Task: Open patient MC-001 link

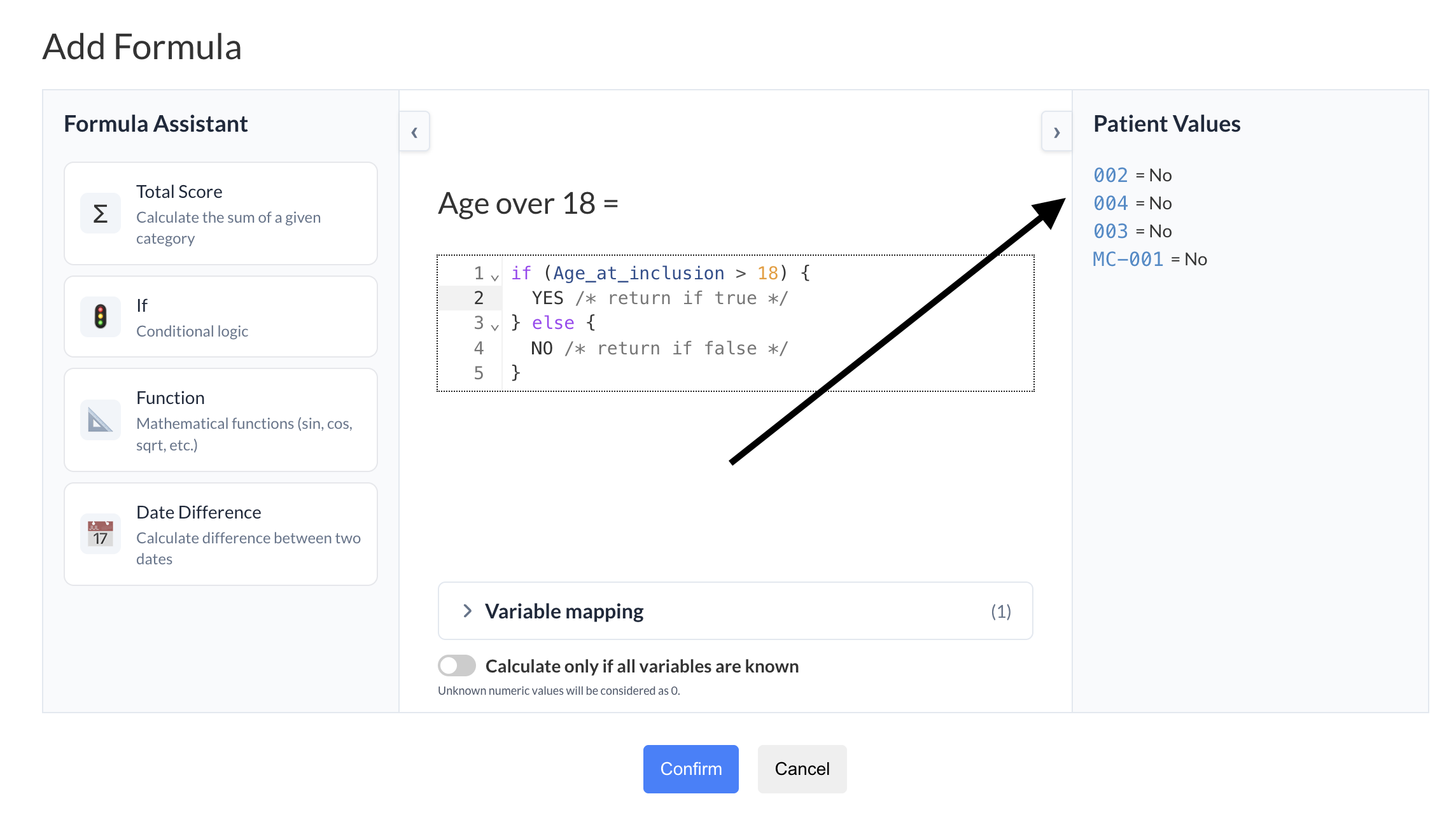Action: click(x=1128, y=259)
